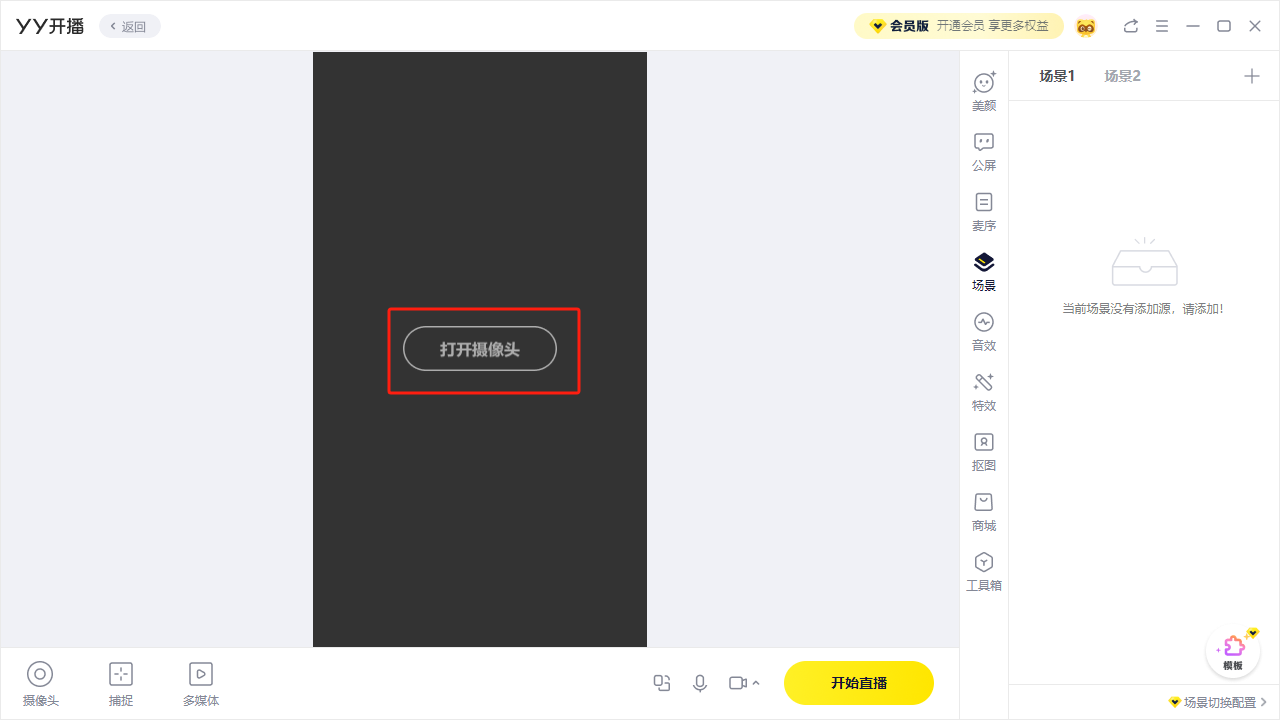Add a 摄像头 camera source
The height and width of the screenshot is (720, 1280).
coord(40,684)
